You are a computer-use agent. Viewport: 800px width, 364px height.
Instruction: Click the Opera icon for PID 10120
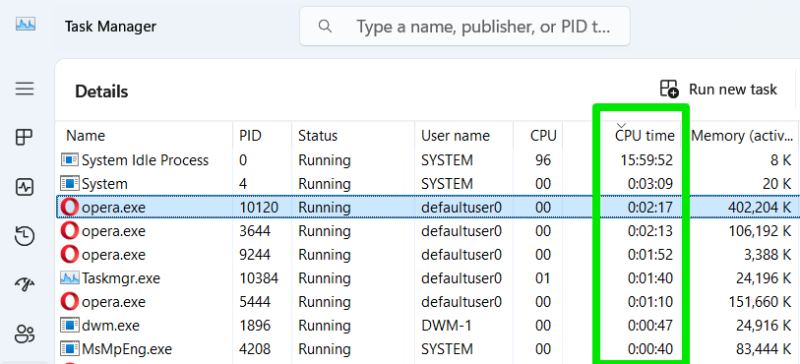click(69, 207)
